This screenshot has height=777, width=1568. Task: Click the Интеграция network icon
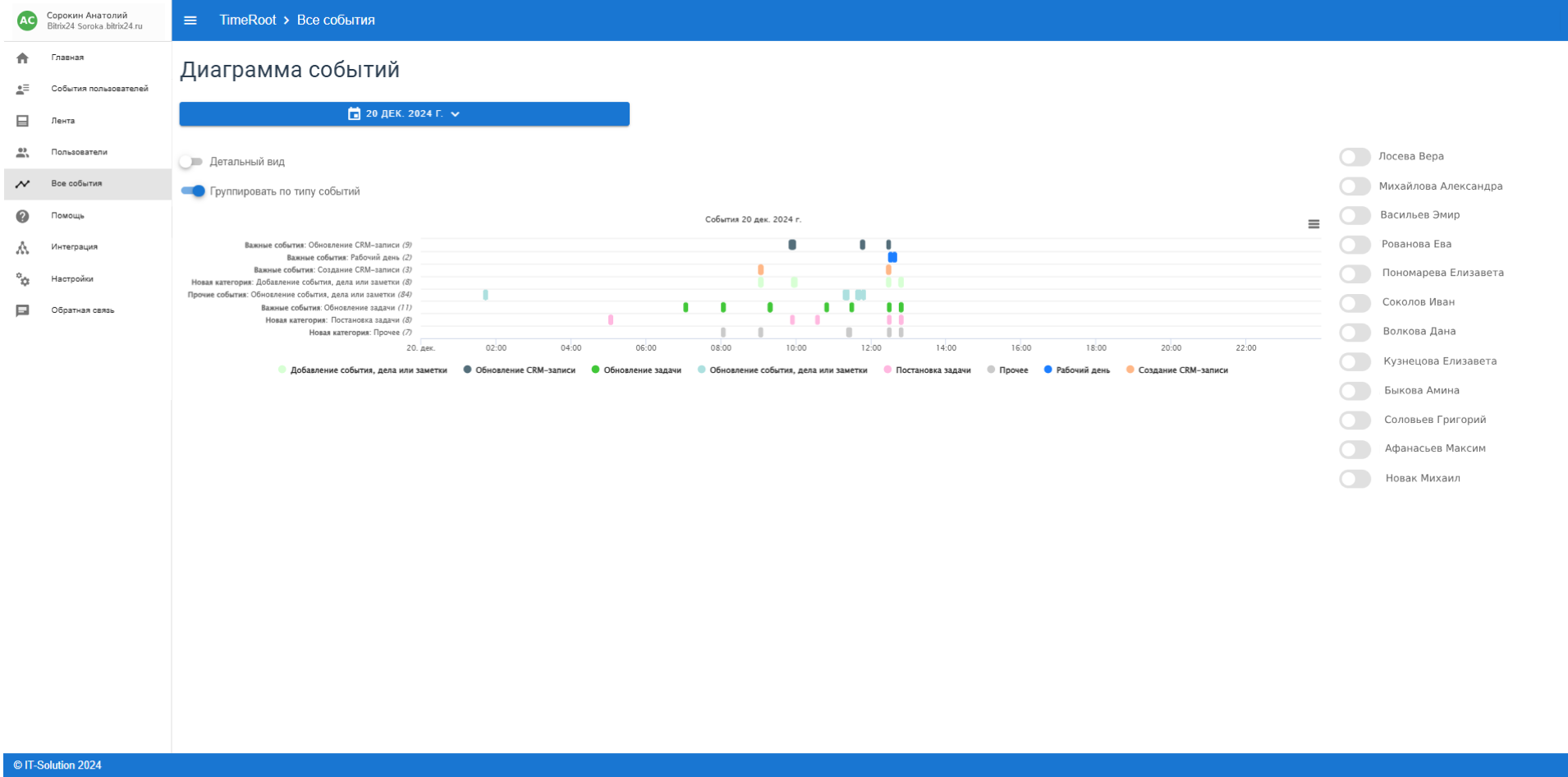[x=22, y=247]
